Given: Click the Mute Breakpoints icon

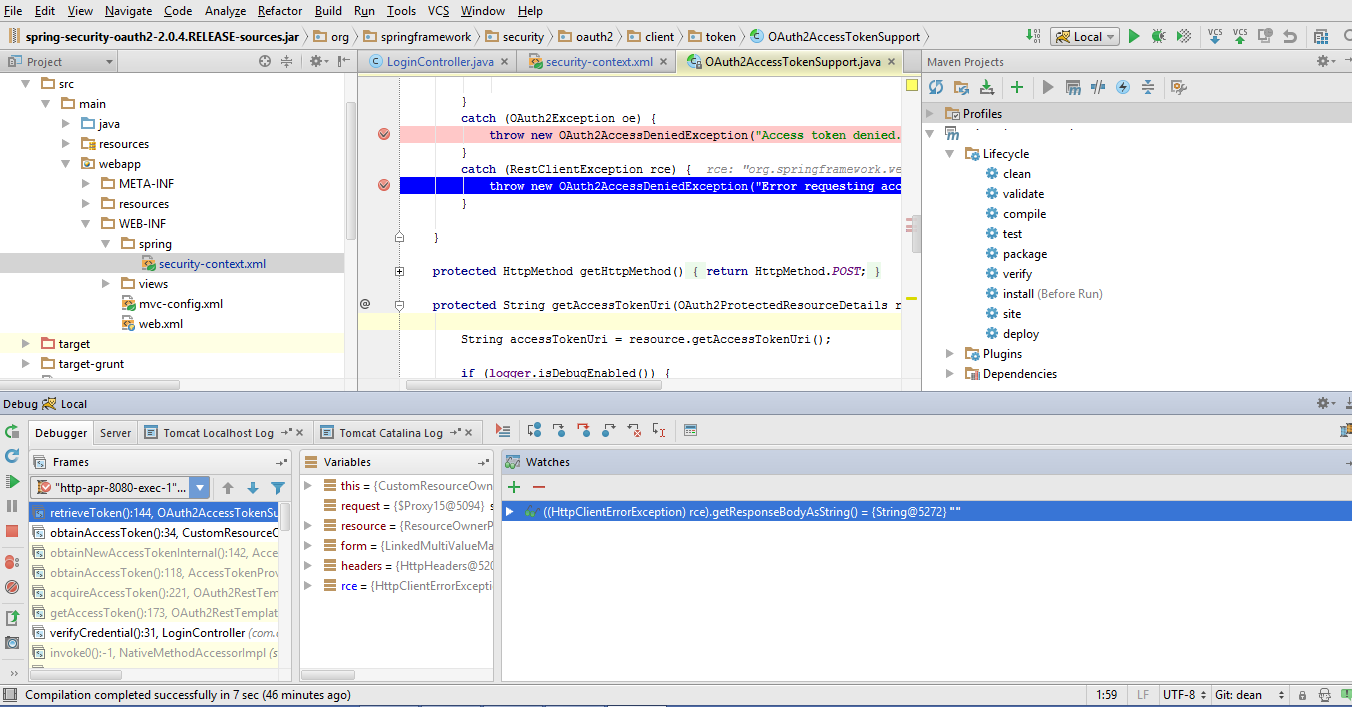Looking at the screenshot, I should [x=12, y=587].
